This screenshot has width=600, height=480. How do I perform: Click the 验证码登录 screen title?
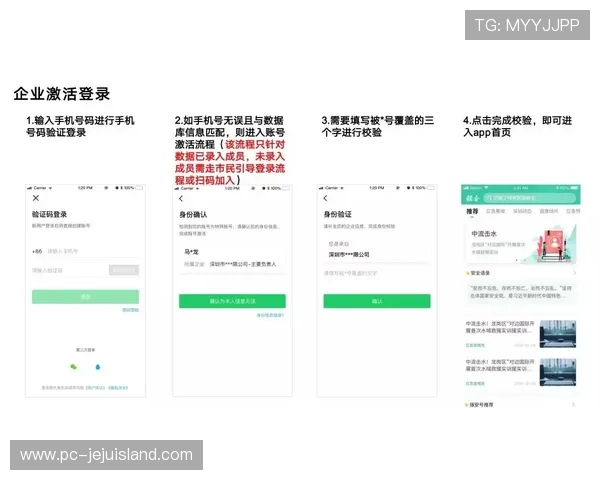(49, 214)
